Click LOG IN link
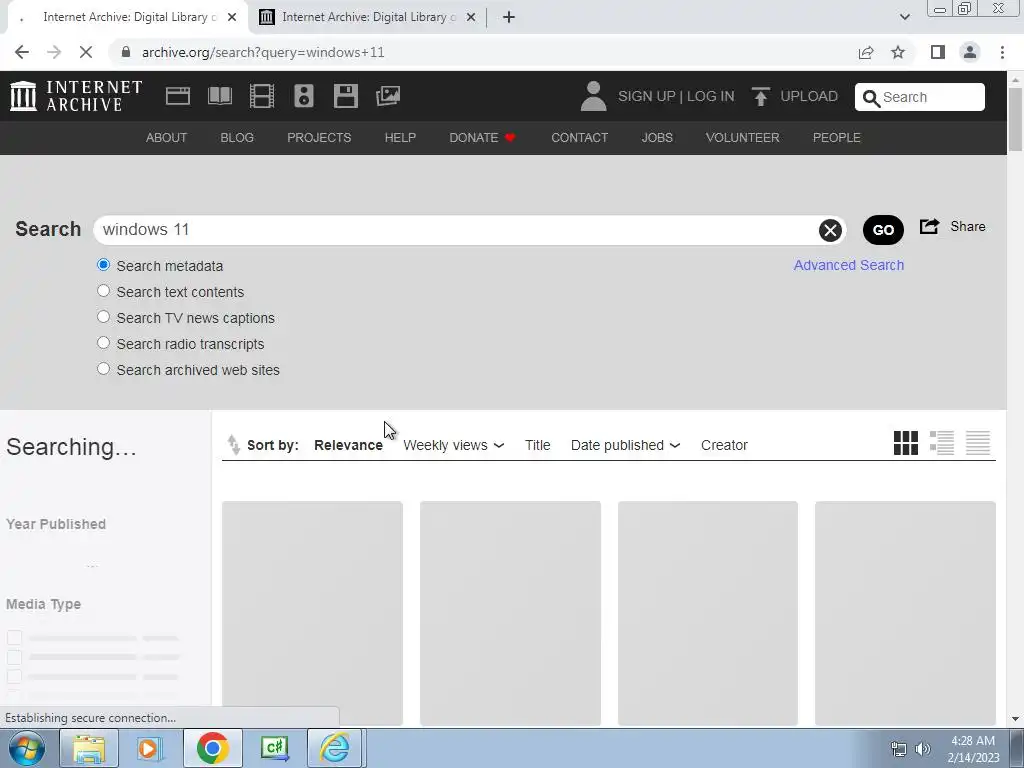This screenshot has width=1024, height=768. 711,97
